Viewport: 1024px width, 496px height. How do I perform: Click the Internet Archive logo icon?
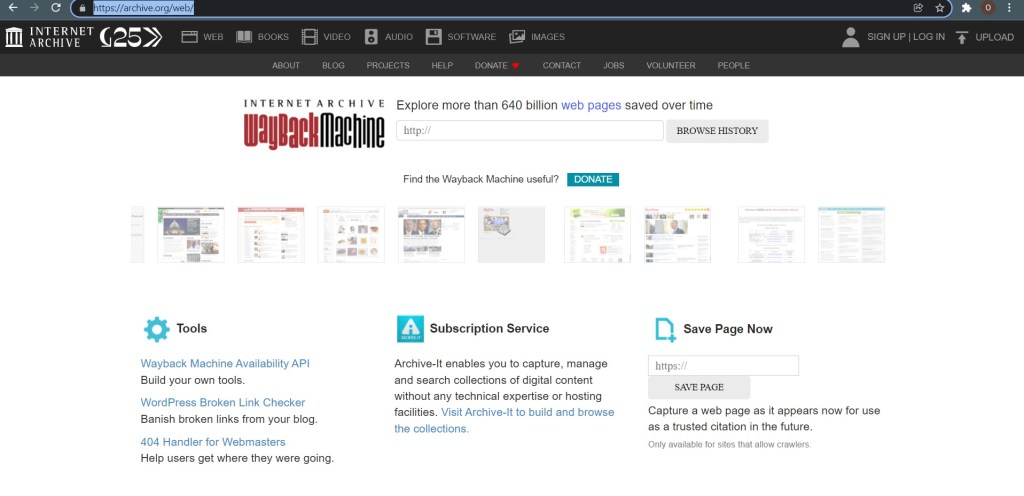click(x=15, y=37)
